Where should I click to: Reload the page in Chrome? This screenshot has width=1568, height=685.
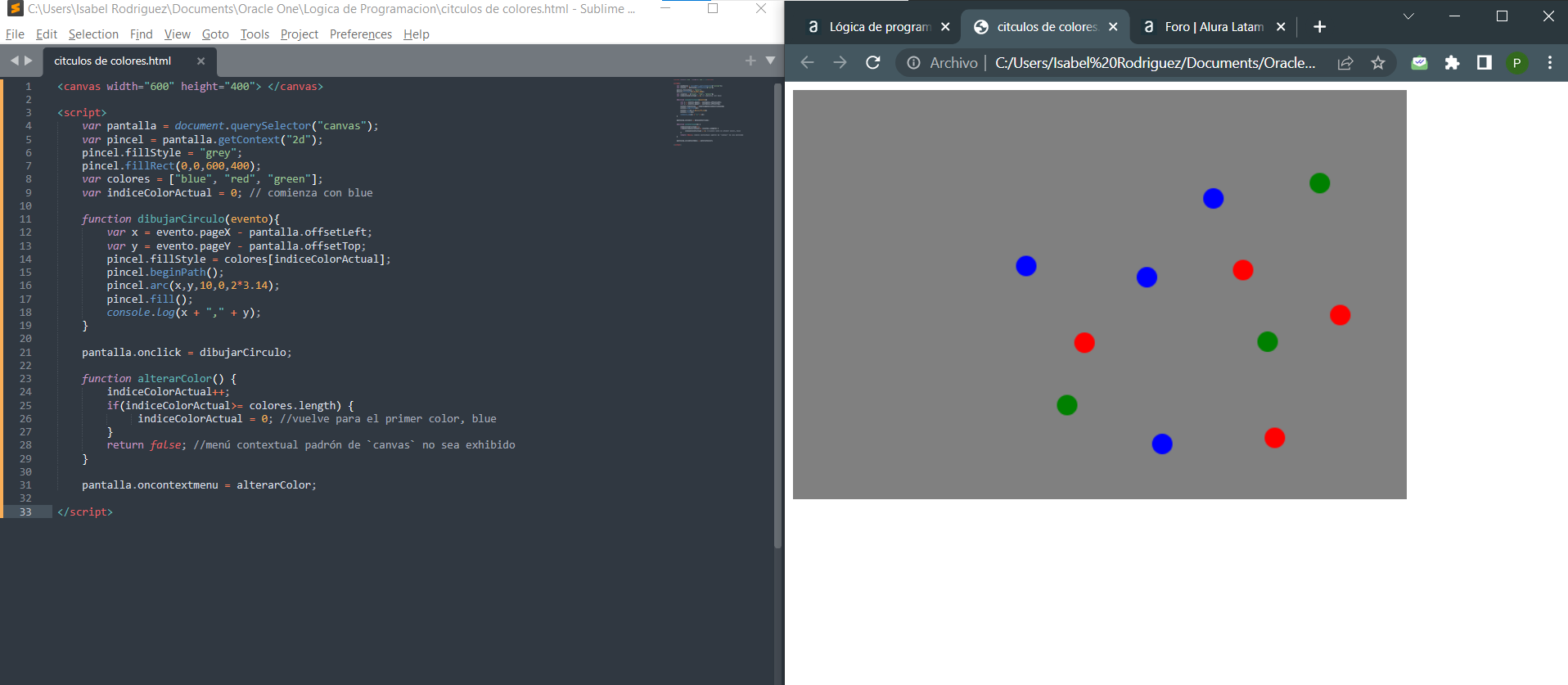point(873,63)
